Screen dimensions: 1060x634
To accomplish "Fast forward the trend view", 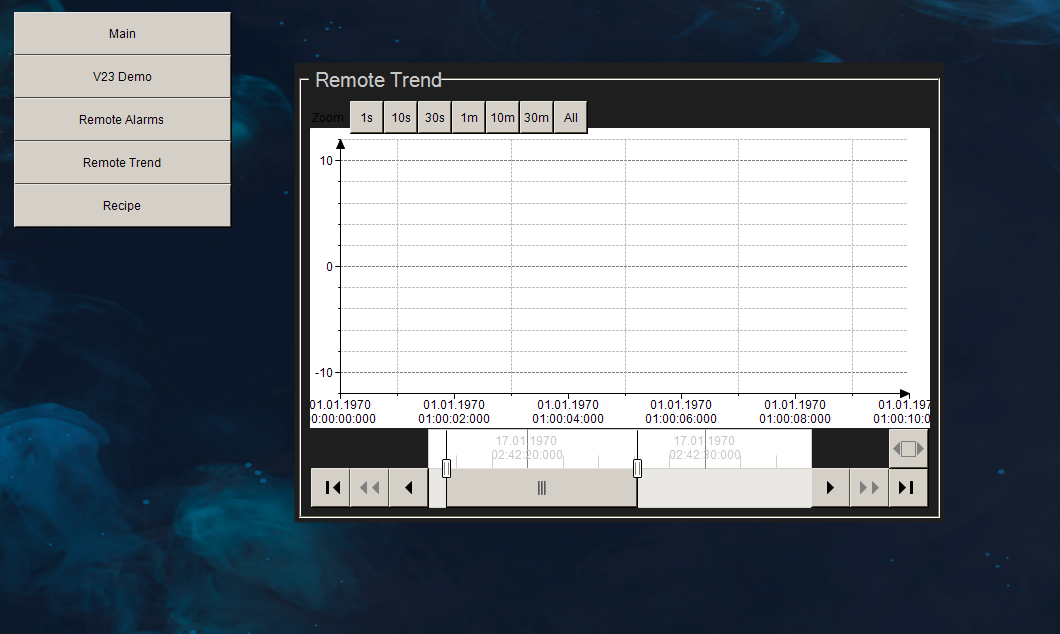I will click(x=869, y=487).
